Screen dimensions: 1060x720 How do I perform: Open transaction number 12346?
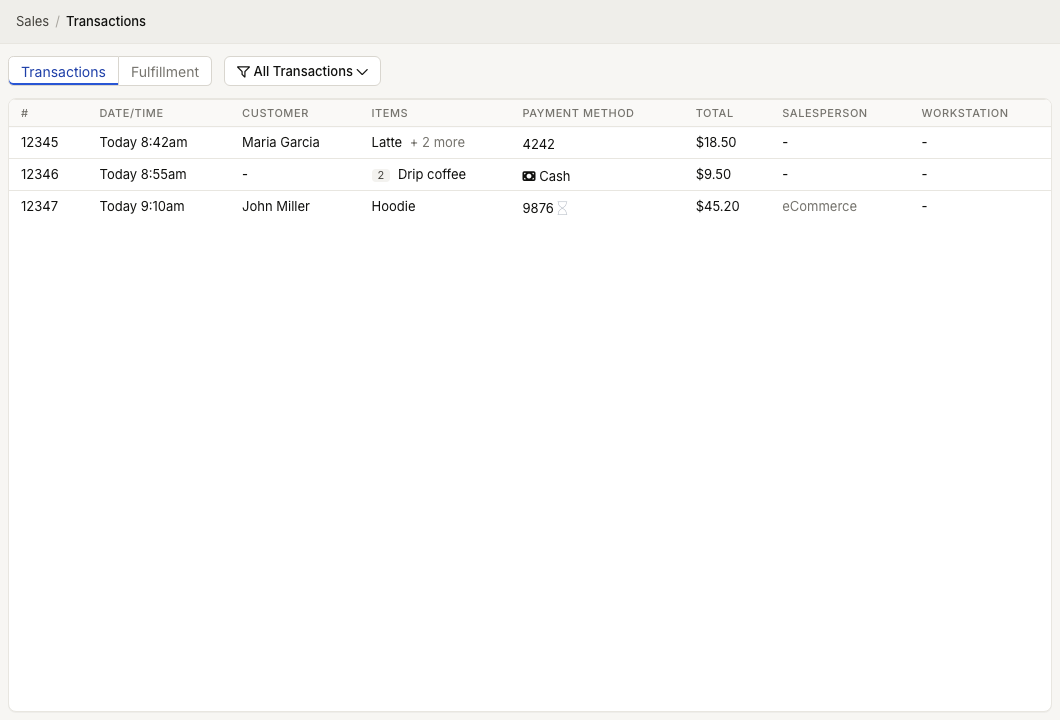pyautogui.click(x=40, y=174)
